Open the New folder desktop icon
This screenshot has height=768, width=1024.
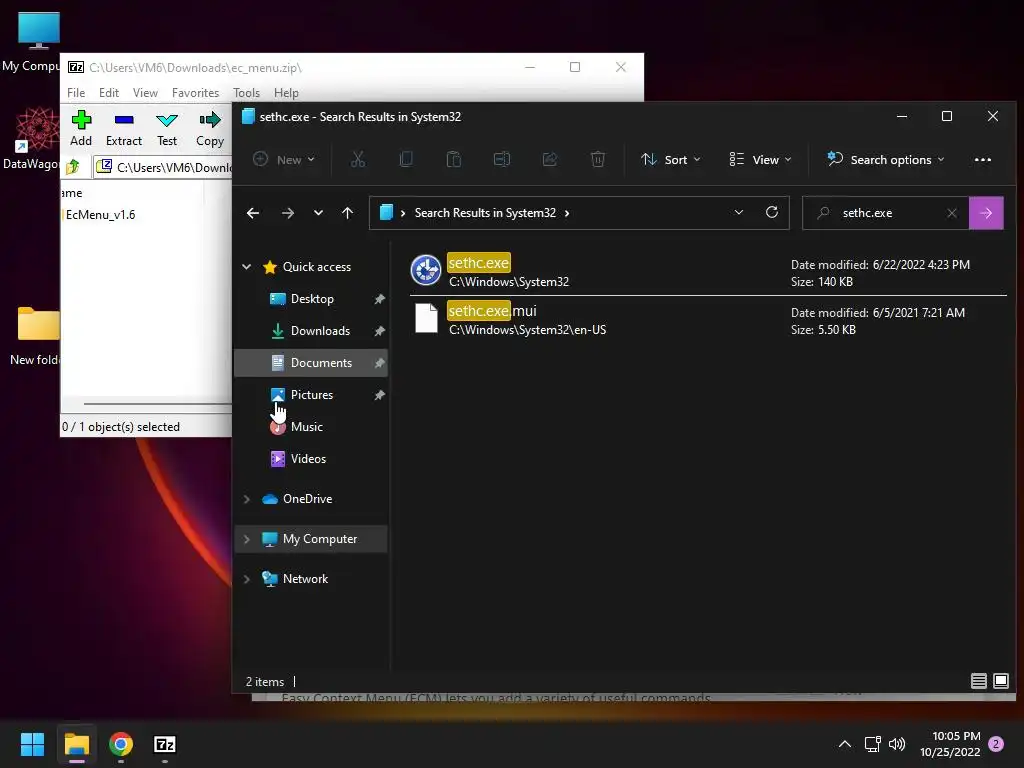tap(37, 336)
